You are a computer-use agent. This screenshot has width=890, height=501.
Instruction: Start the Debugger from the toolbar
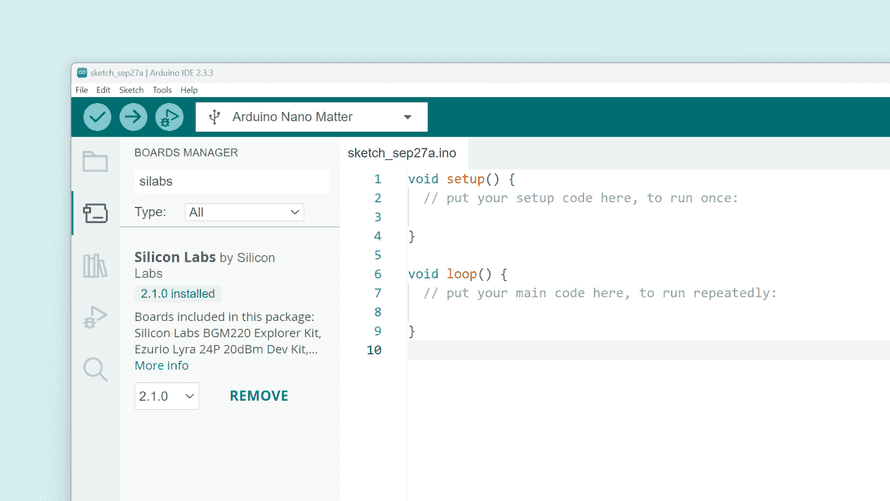pos(169,117)
